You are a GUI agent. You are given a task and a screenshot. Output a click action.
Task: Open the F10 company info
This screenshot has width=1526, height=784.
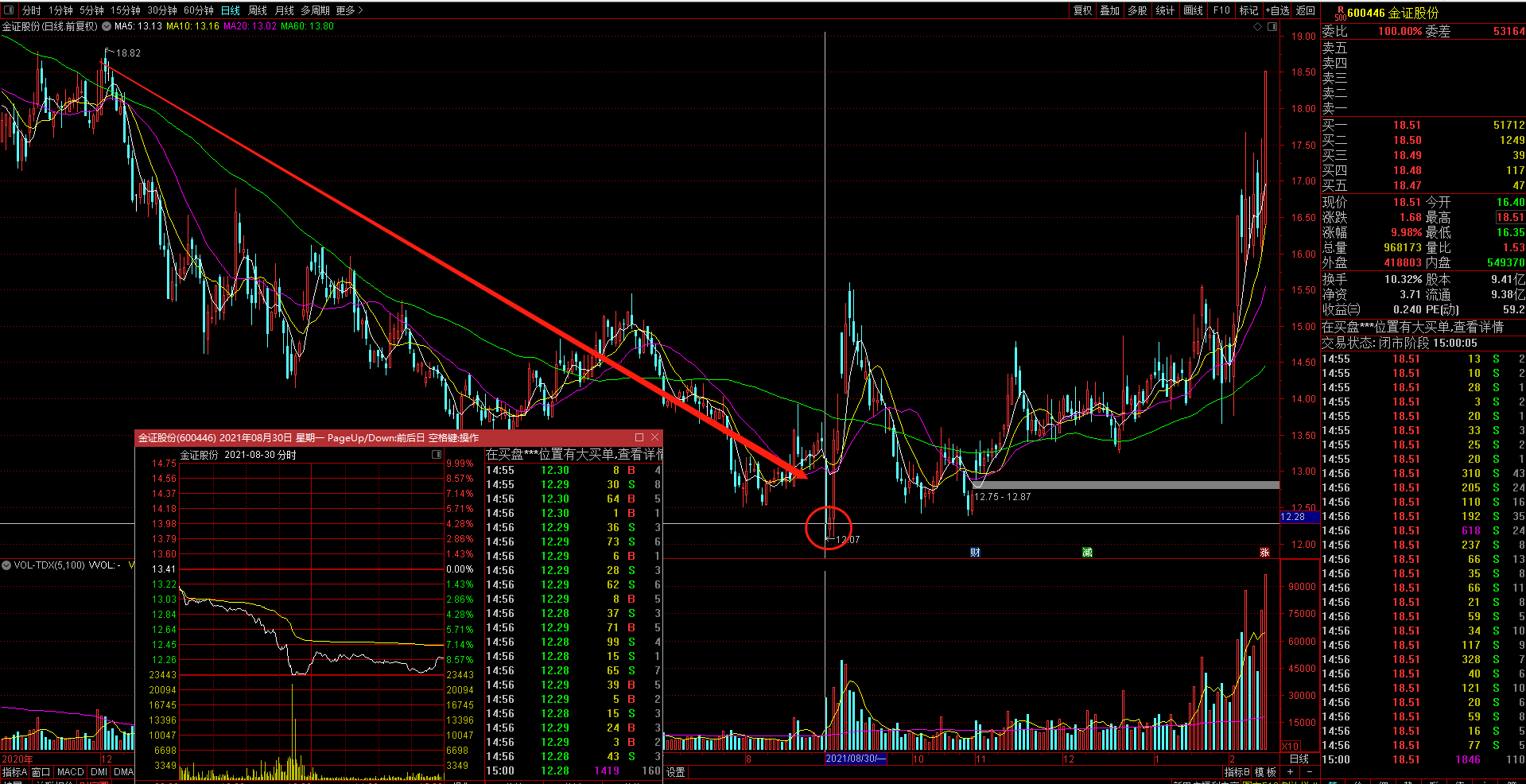[x=1221, y=10]
